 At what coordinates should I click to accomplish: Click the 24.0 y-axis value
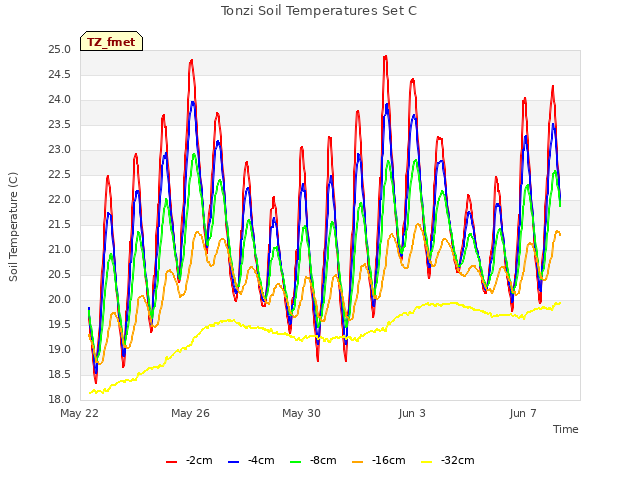click(x=60, y=100)
